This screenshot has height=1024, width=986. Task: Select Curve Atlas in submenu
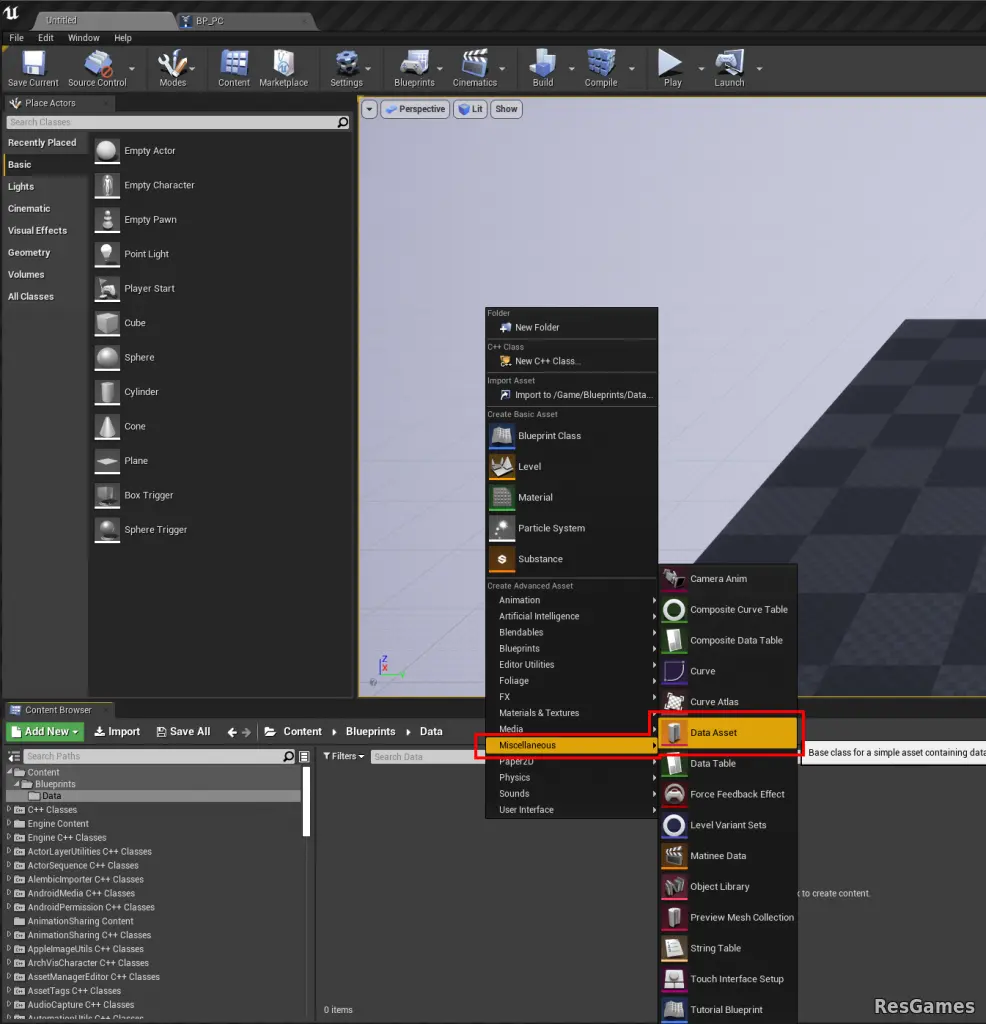pos(728,702)
